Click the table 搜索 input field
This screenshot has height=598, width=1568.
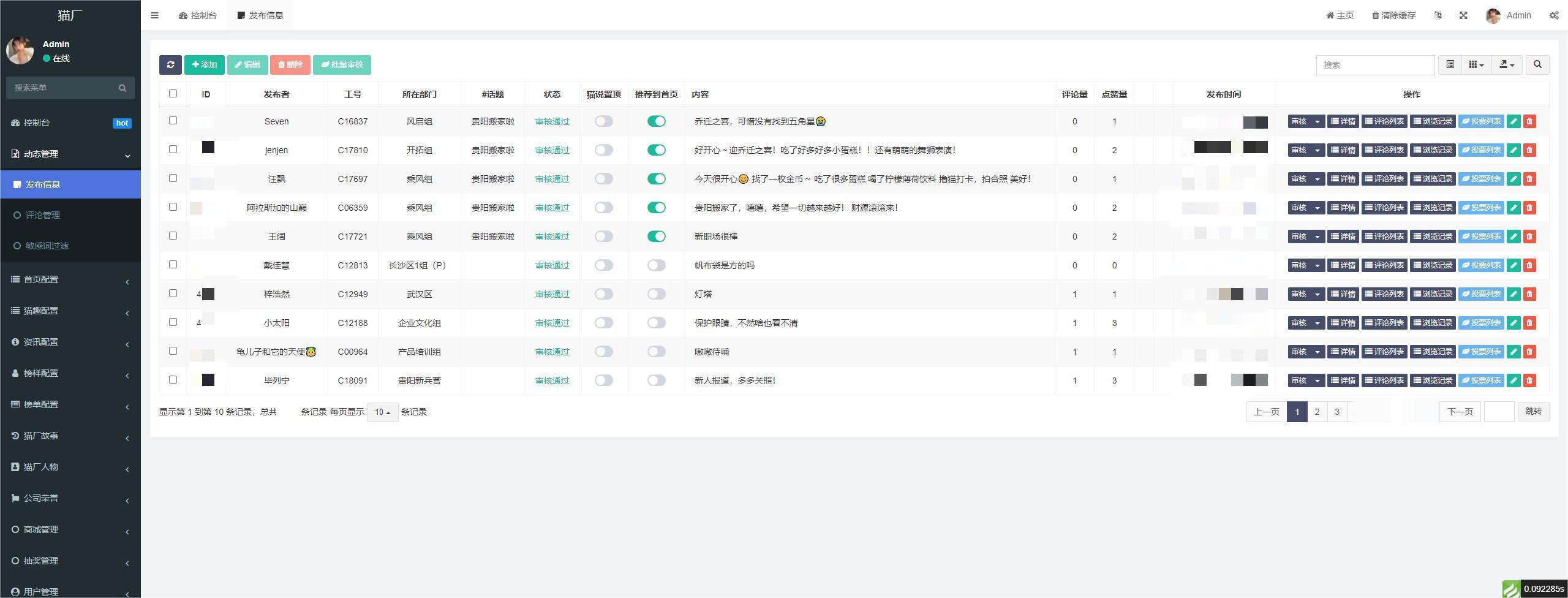[x=1374, y=65]
